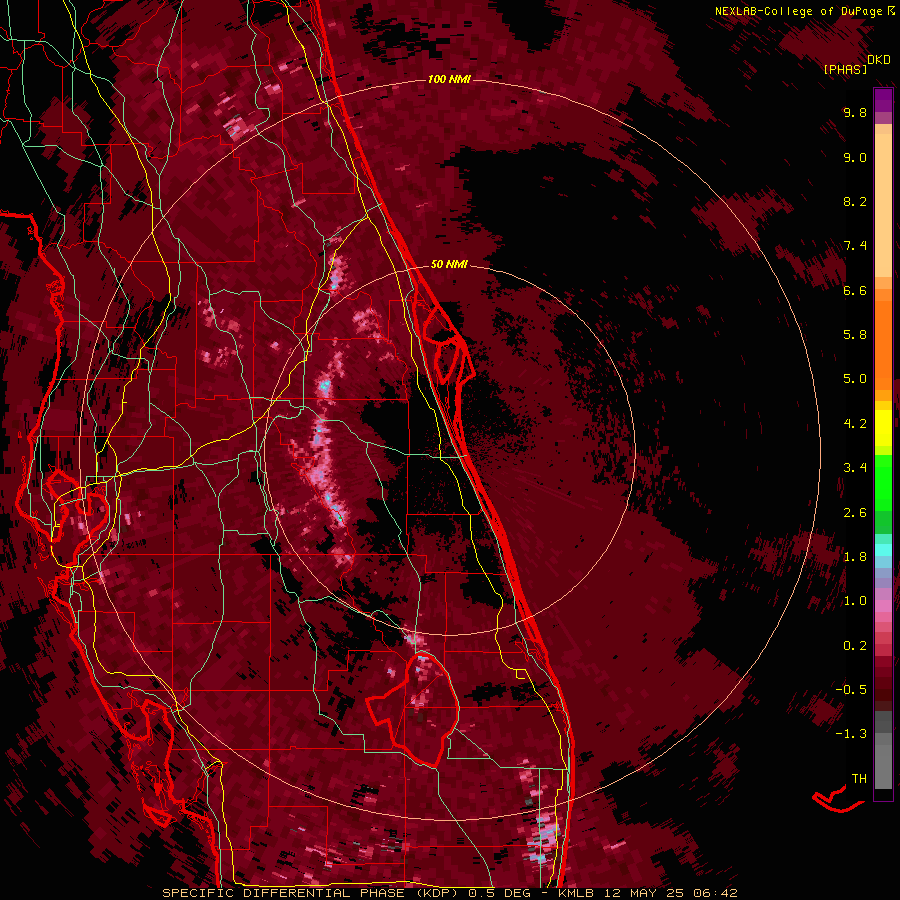Click the 7.4 scale value
Viewport: 900px width, 900px height.
tap(855, 246)
